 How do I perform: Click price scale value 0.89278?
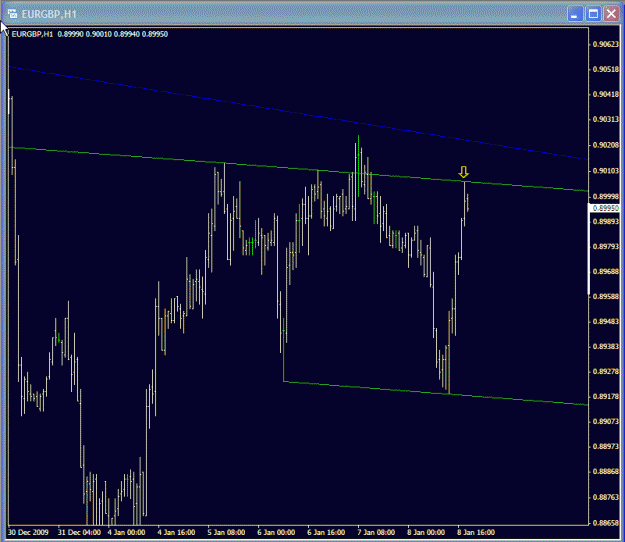pyautogui.click(x=605, y=371)
